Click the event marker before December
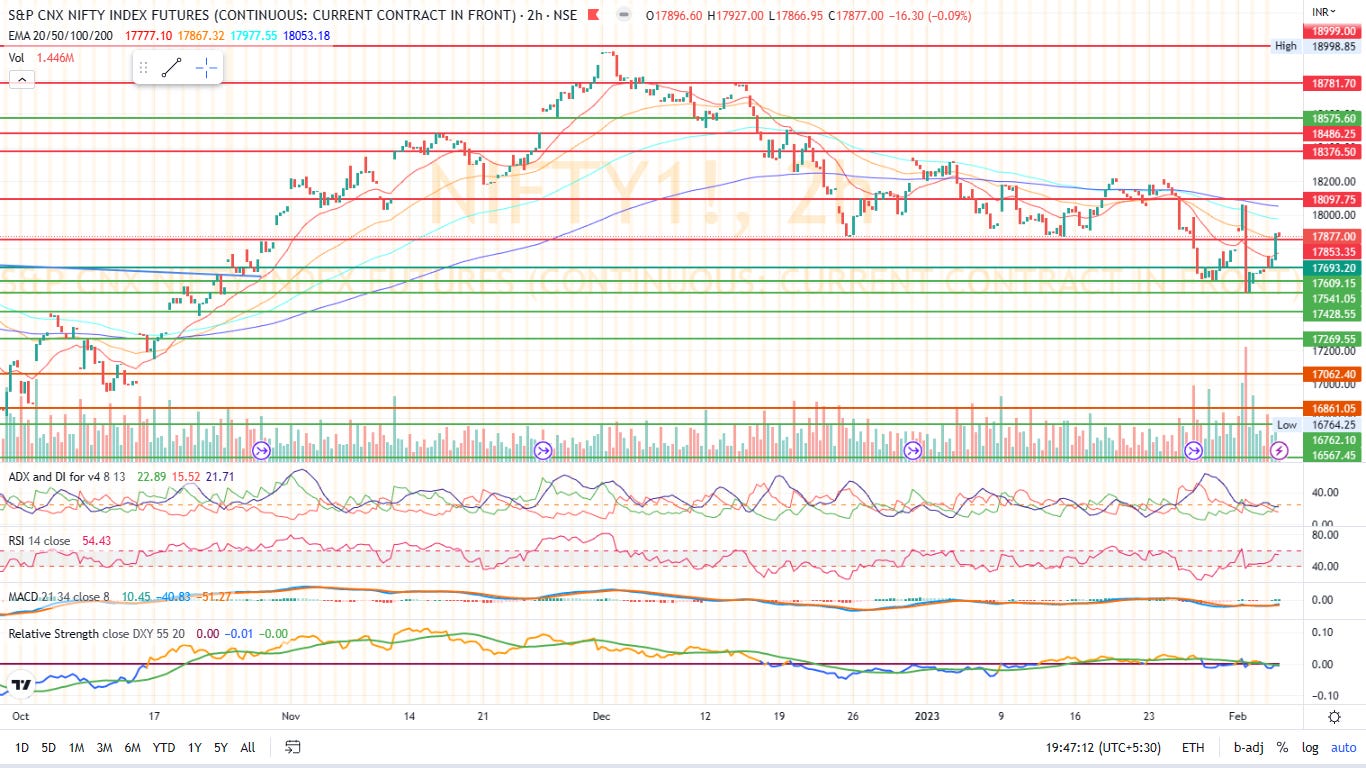Viewport: 1366px width, 768px height. tap(543, 451)
